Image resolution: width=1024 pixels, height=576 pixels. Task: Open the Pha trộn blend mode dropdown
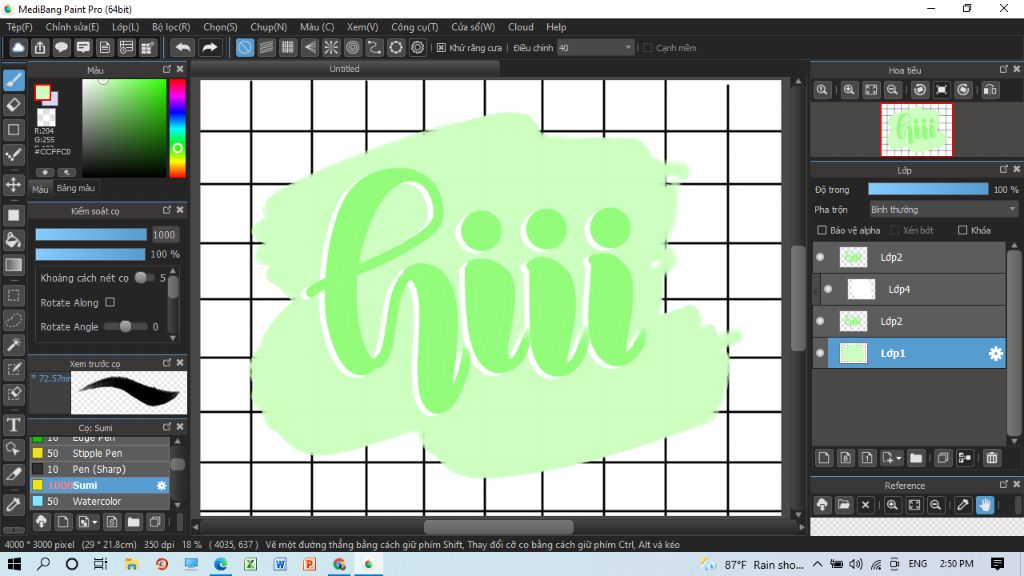[943, 210]
